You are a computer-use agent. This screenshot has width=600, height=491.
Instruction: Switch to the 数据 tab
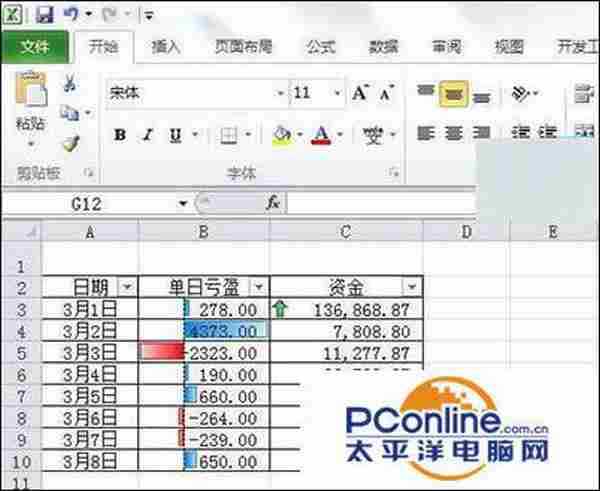coord(383,47)
